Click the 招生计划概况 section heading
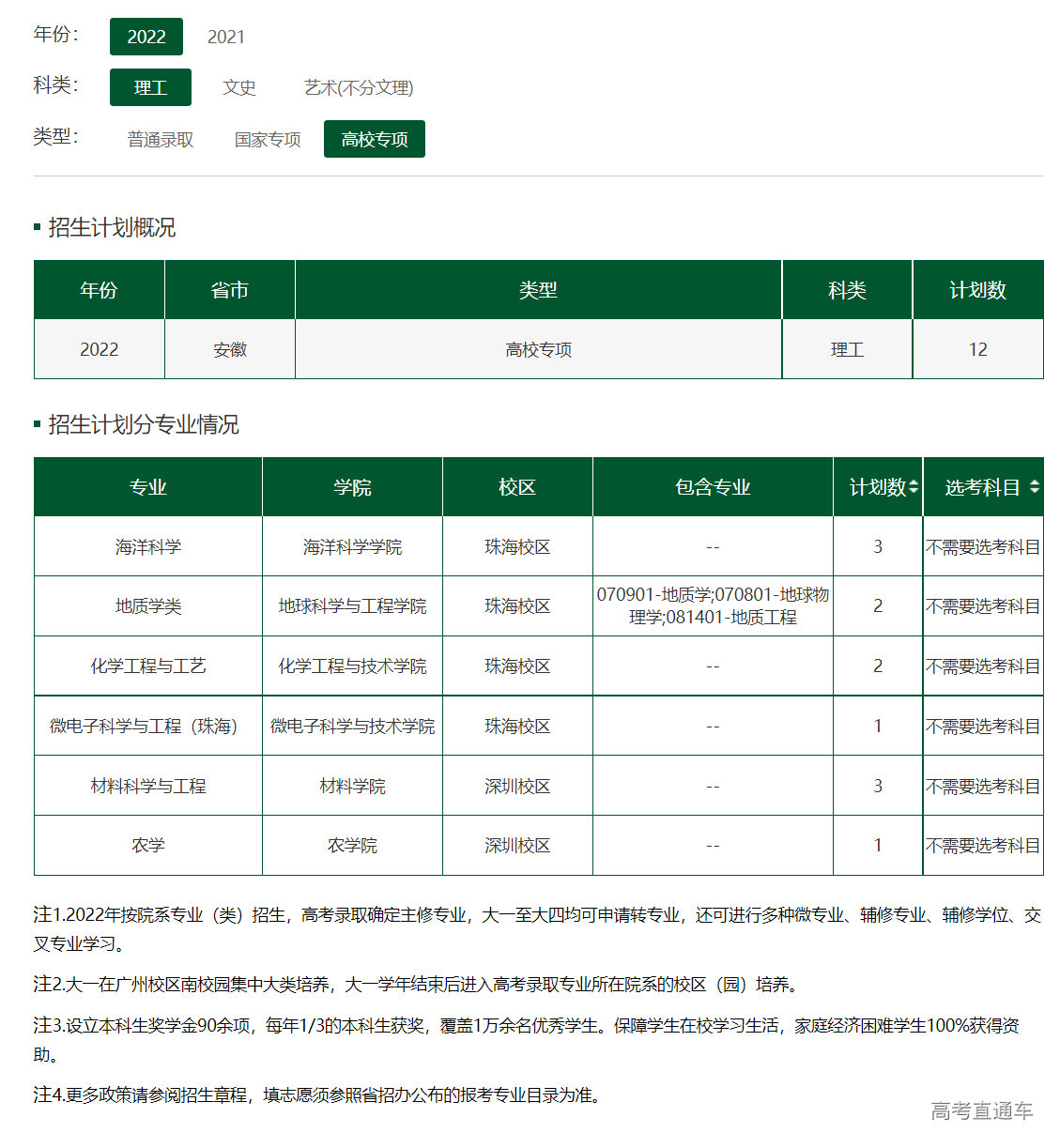This screenshot has height=1148, width=1060. coord(114,226)
